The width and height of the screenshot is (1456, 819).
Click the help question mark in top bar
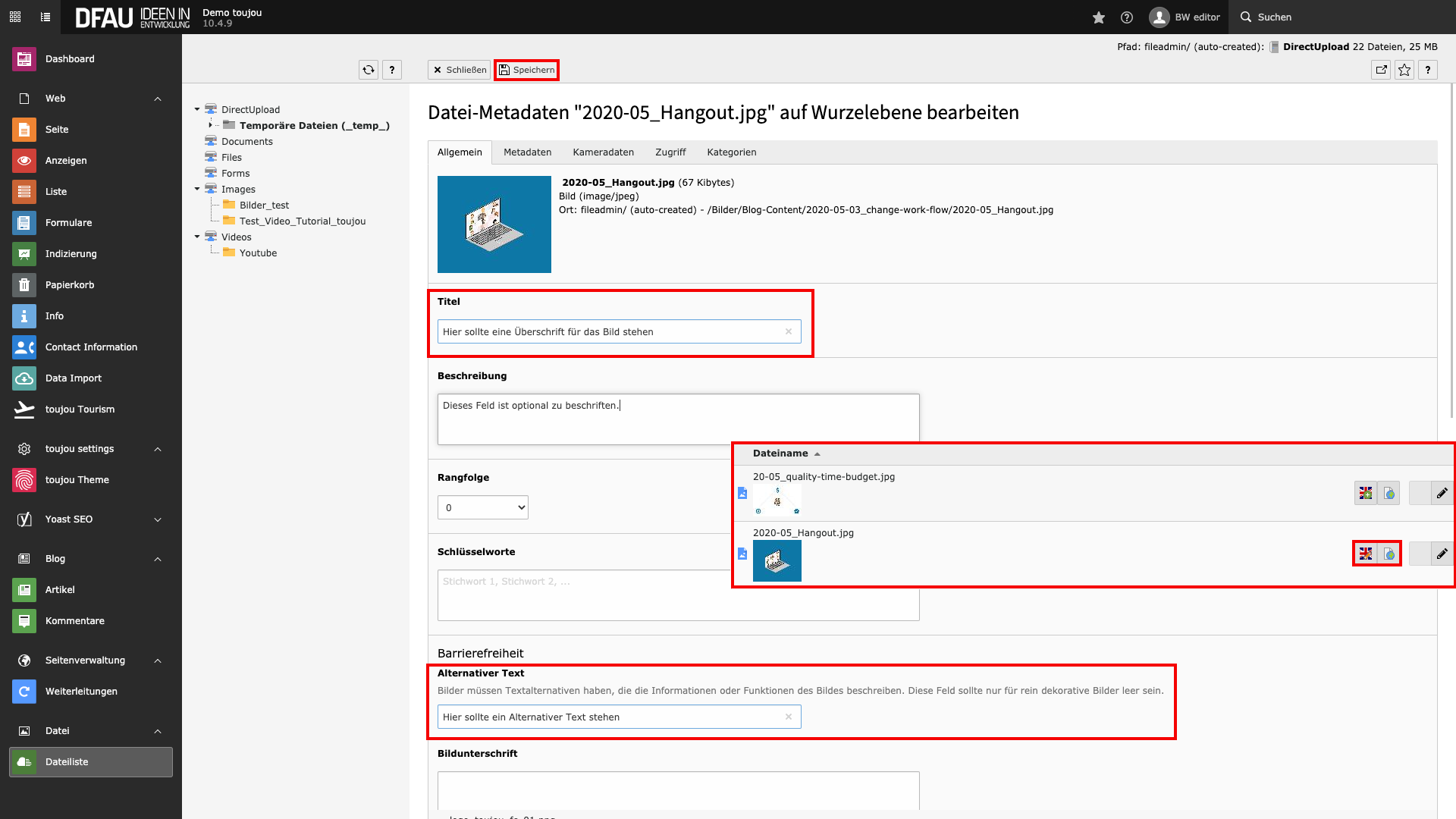[1127, 17]
